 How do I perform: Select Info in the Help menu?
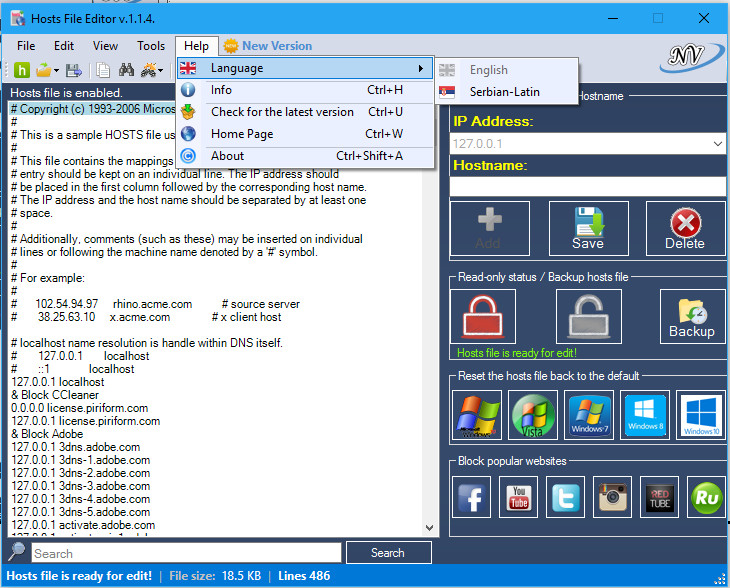[x=305, y=90]
